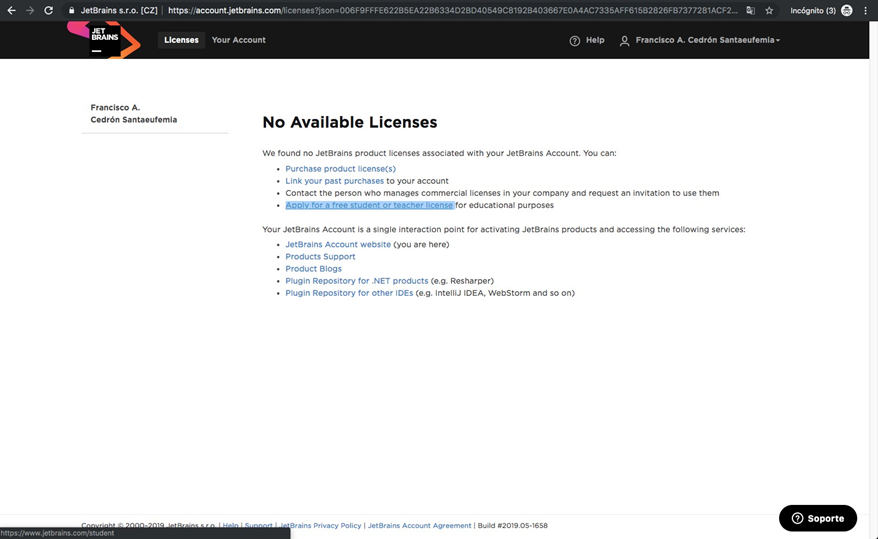Click the browser forward arrow
Viewport: 878px width, 539px height.
tap(30, 11)
